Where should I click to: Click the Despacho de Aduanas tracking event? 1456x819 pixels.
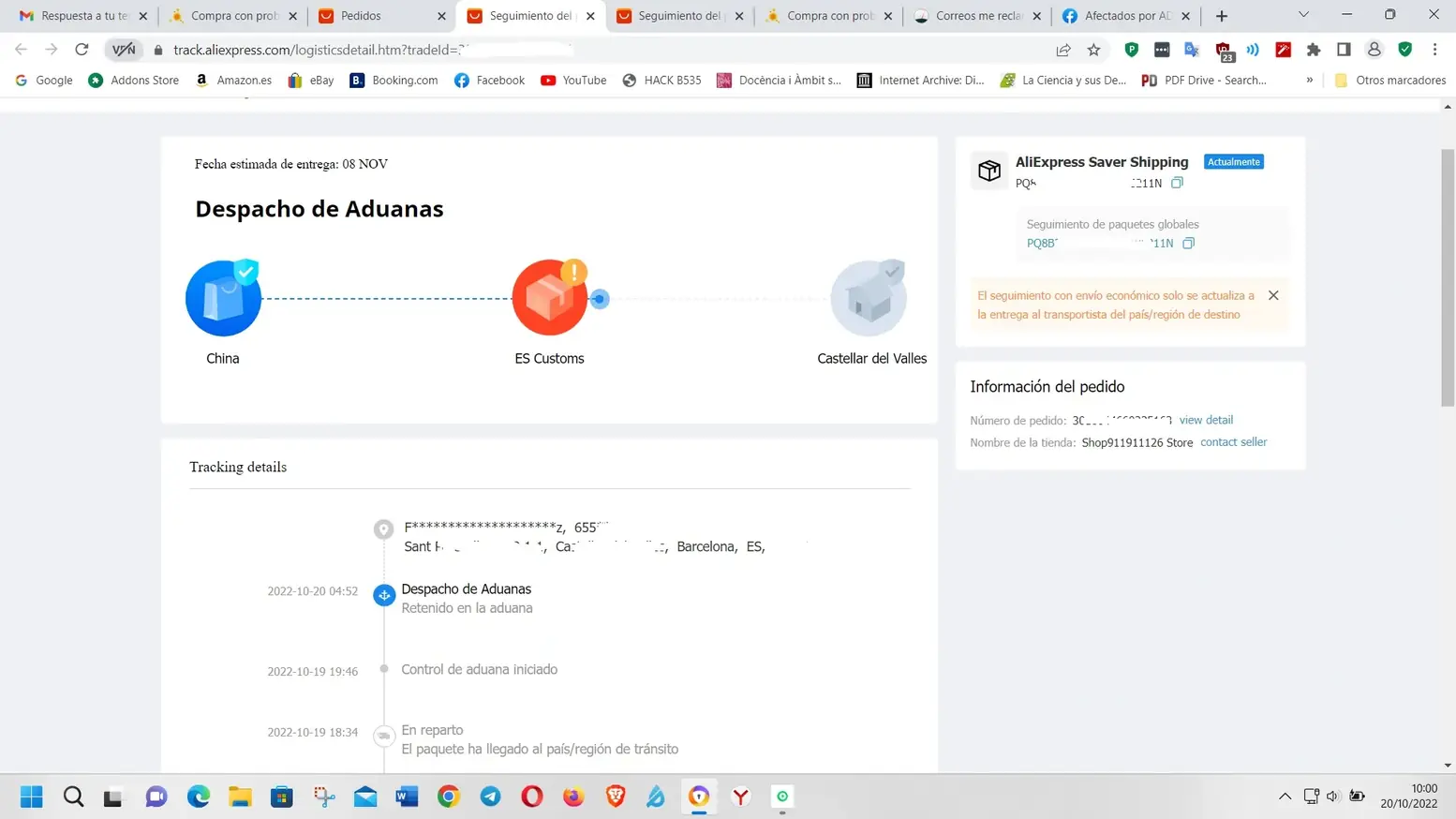coord(467,589)
